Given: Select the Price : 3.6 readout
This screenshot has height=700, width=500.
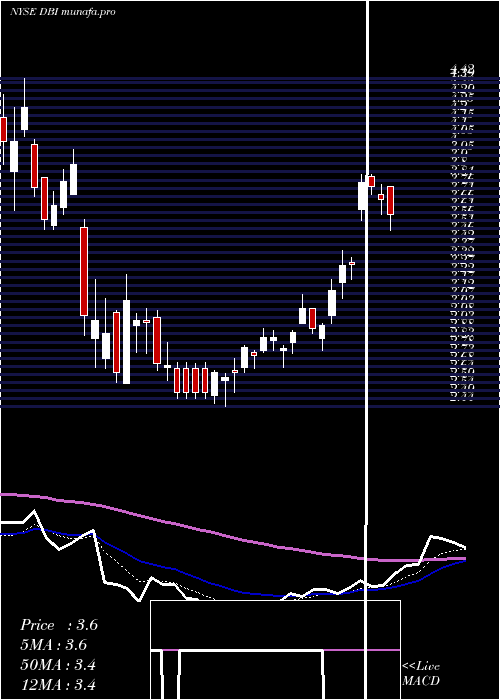Looking at the screenshot, I should (59, 625).
